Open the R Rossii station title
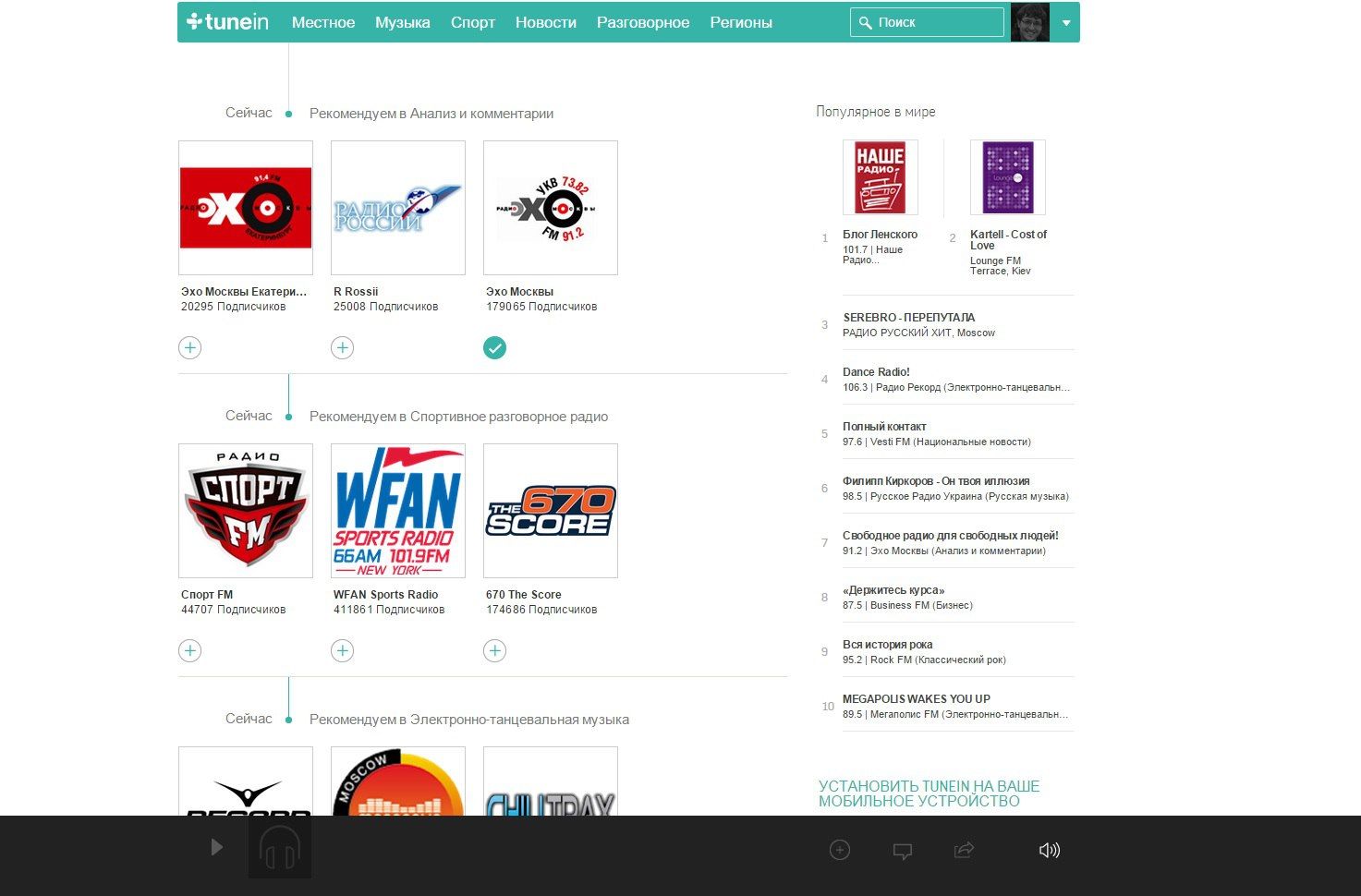1361x896 pixels. 356,292
